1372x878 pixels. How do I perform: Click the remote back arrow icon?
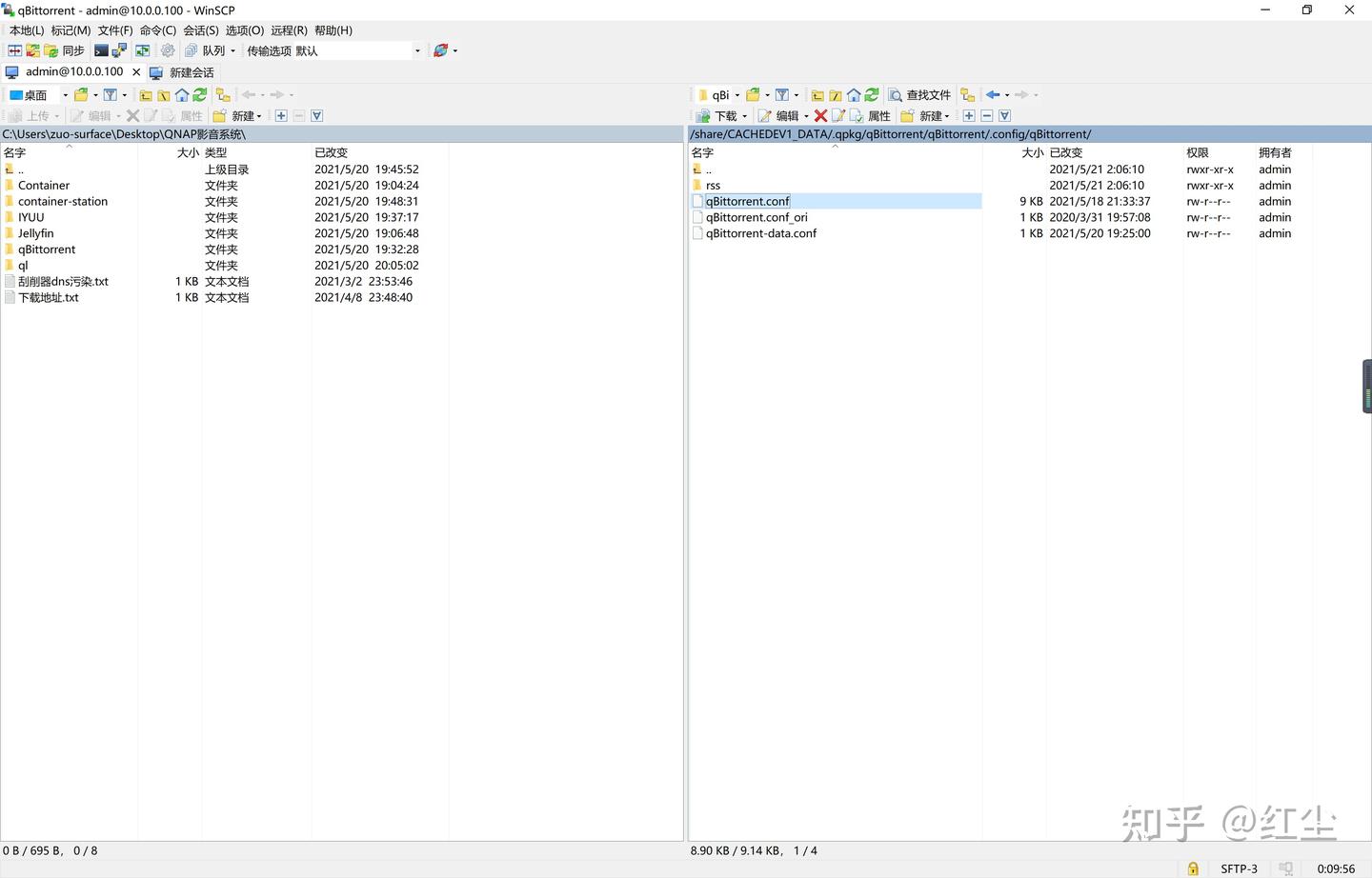point(993,94)
